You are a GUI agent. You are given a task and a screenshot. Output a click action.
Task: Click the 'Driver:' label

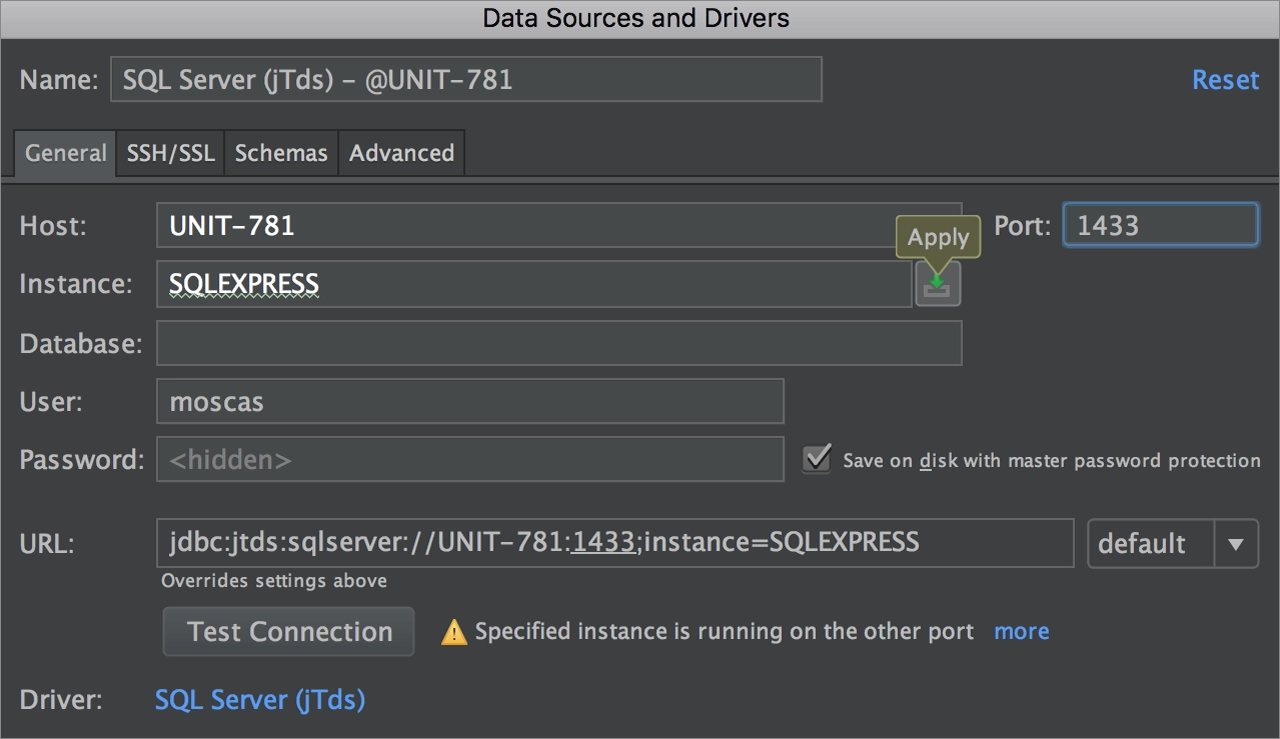click(61, 700)
